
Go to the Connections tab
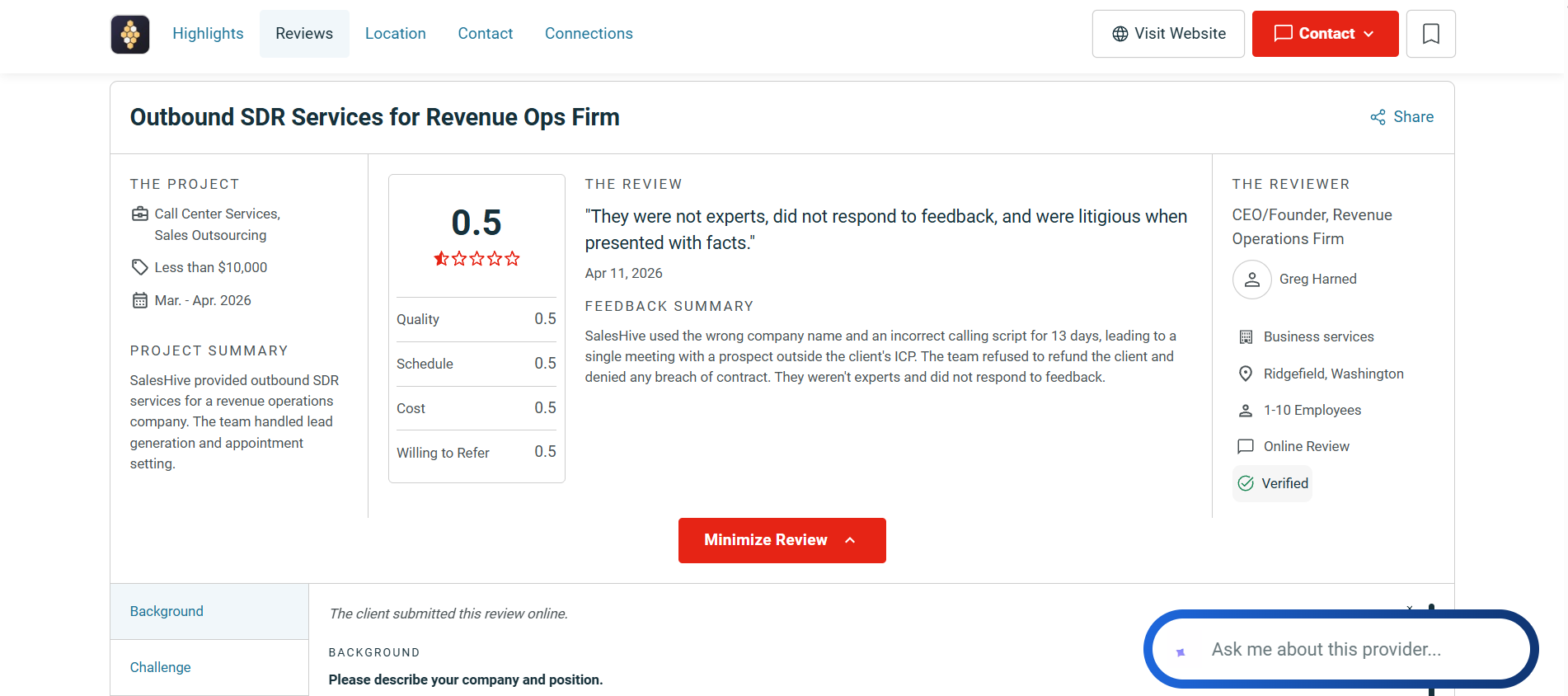coord(589,34)
